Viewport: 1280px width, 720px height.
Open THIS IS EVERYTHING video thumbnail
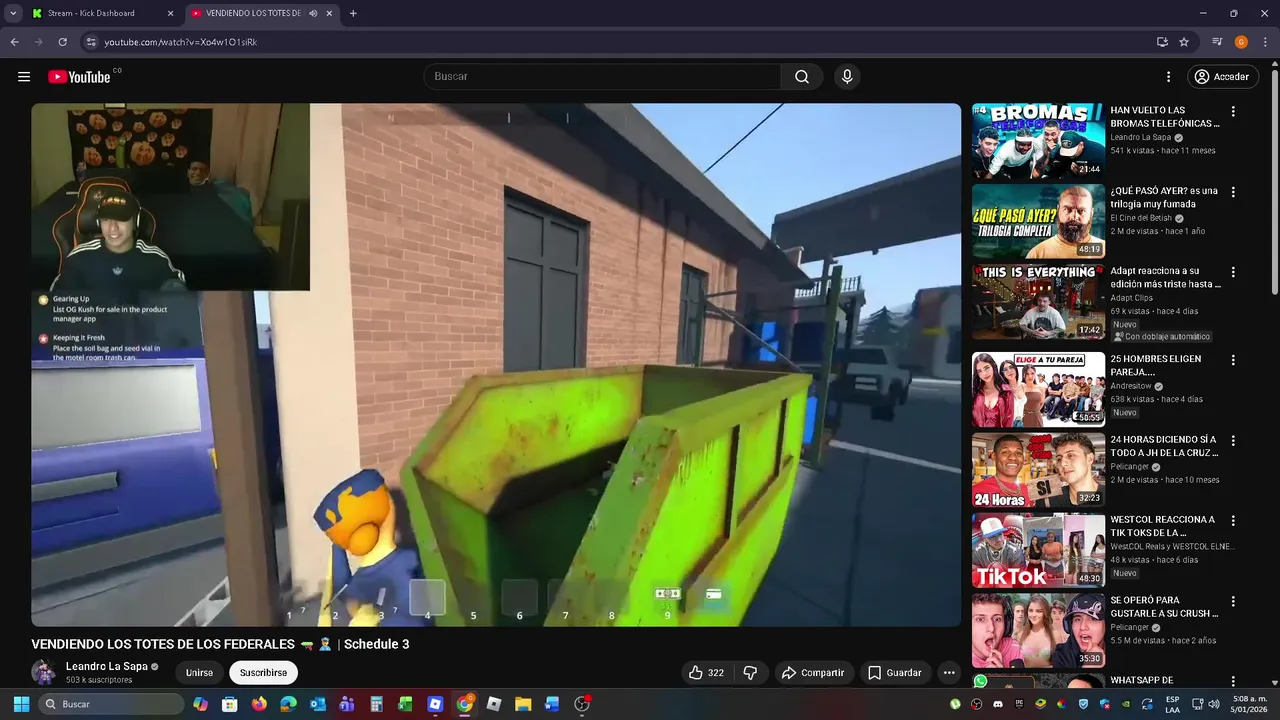pos(1038,302)
